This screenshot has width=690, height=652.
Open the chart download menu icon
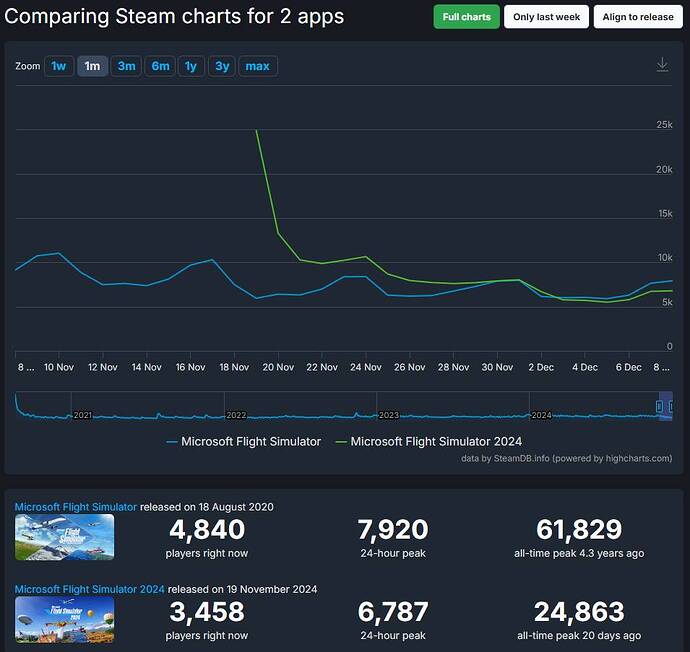[662, 65]
